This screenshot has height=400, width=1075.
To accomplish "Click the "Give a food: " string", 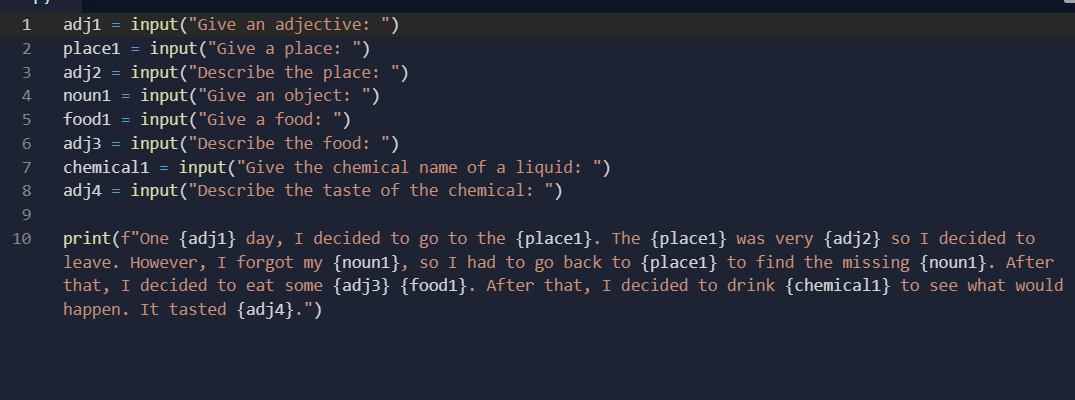I will (271, 120).
